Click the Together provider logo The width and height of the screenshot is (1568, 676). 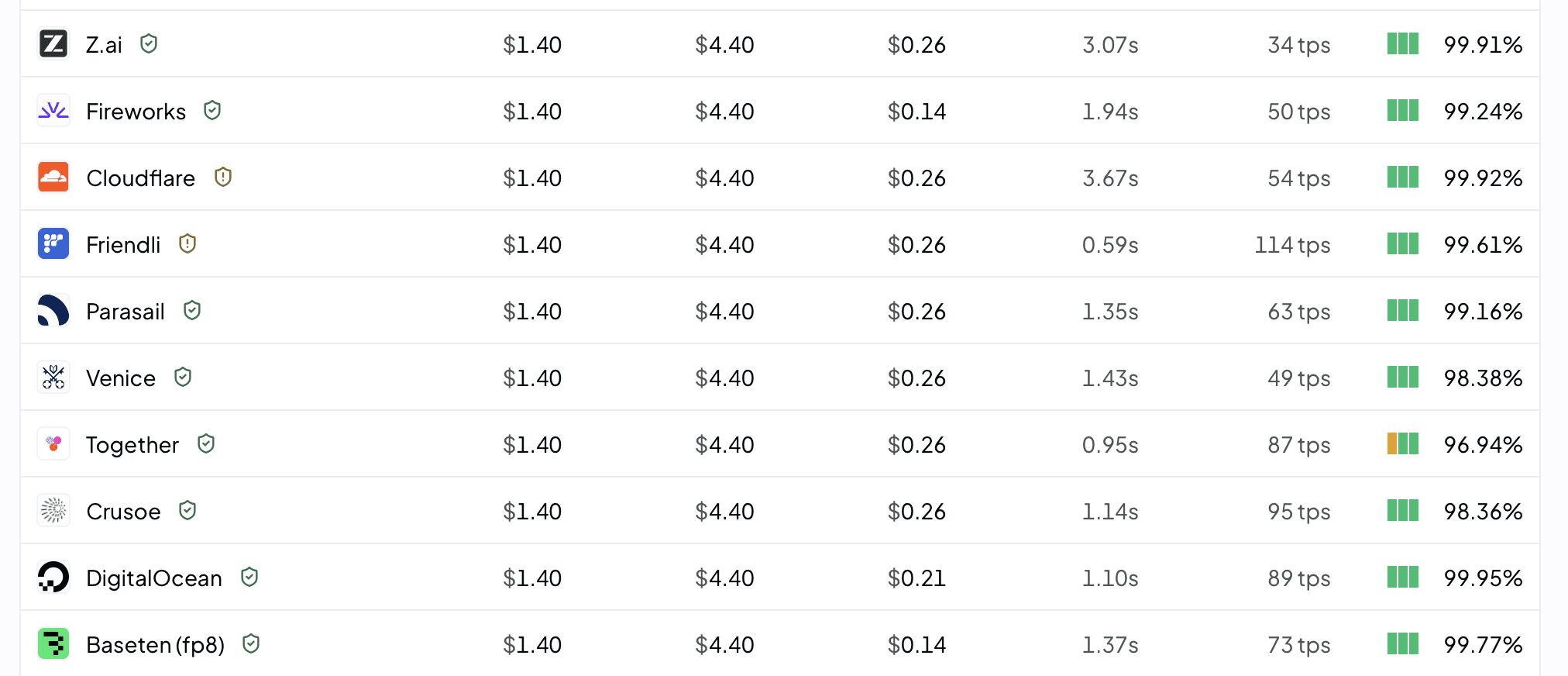[53, 444]
